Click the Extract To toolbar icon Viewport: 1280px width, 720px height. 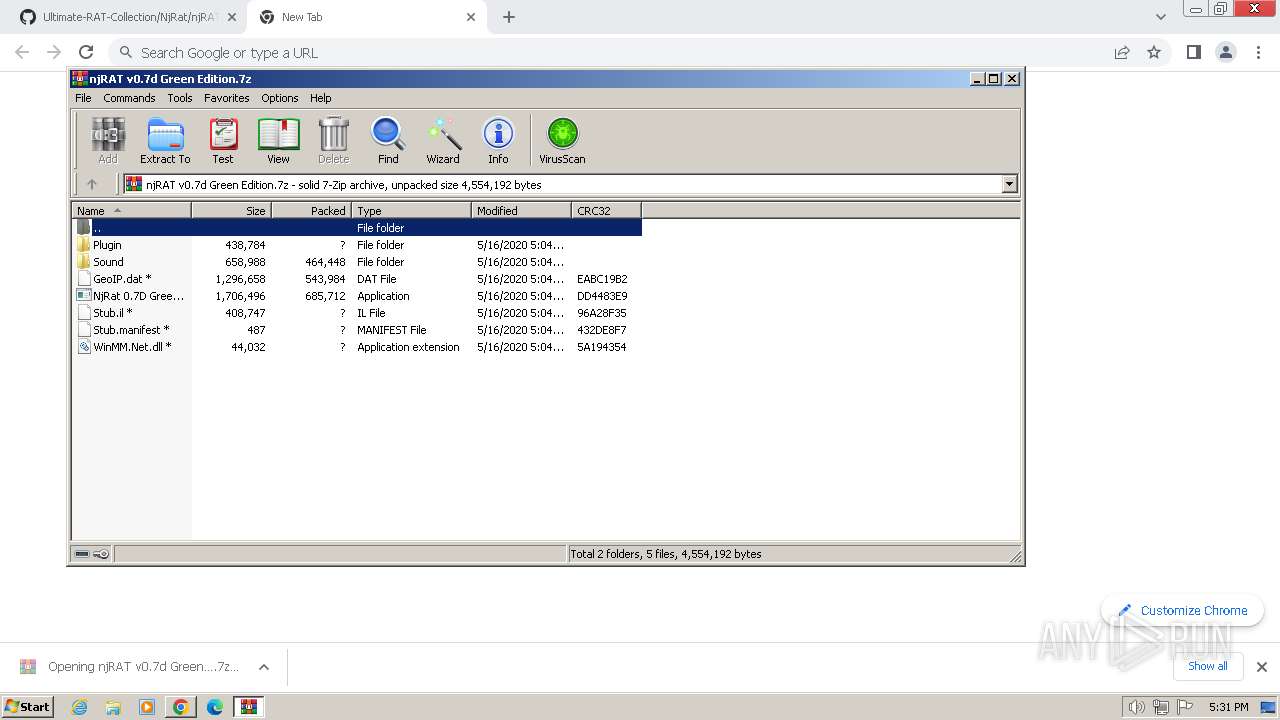coord(165,140)
